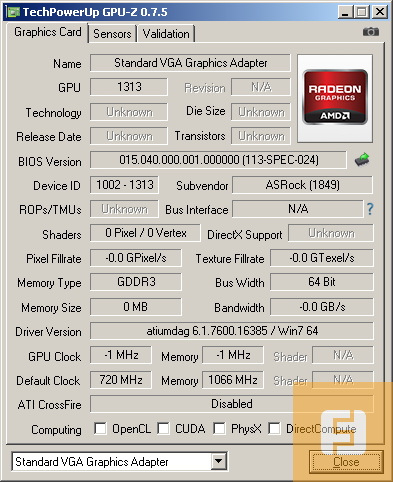This screenshot has width=393, height=482.
Task: Toggle the PhysX checkbox
Action: (x=219, y=428)
